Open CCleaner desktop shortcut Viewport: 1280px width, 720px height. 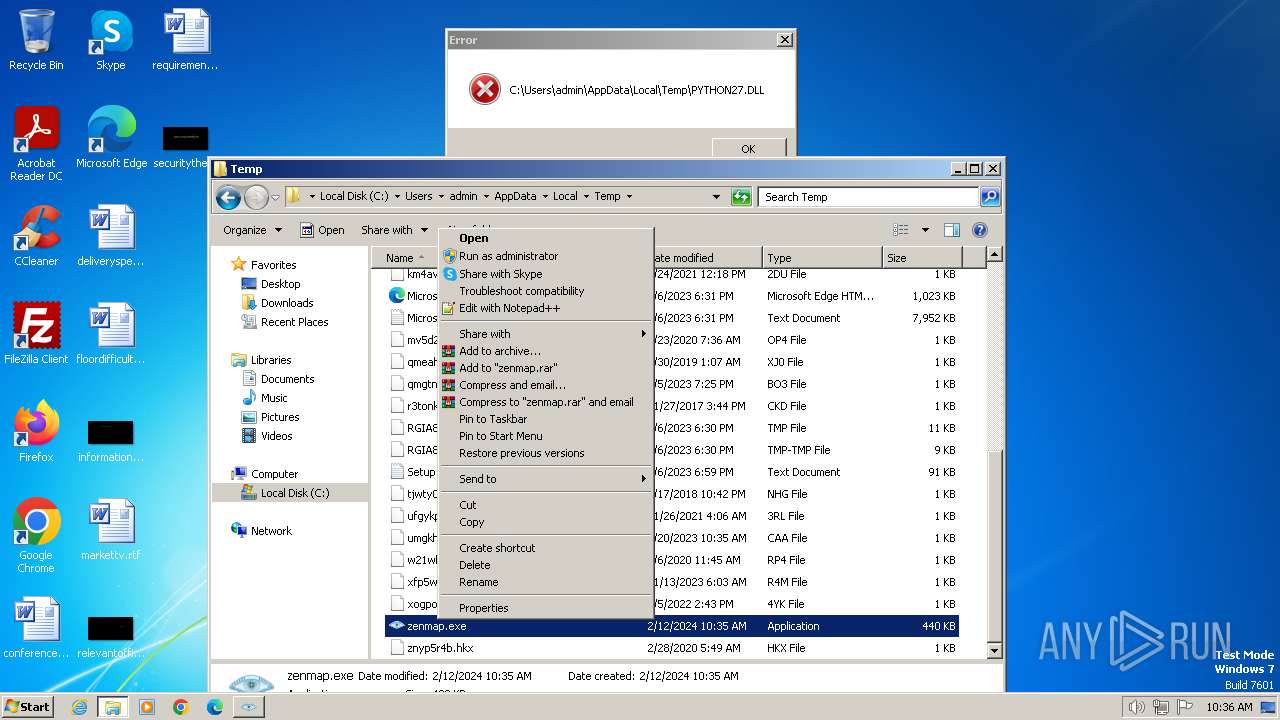(36, 236)
